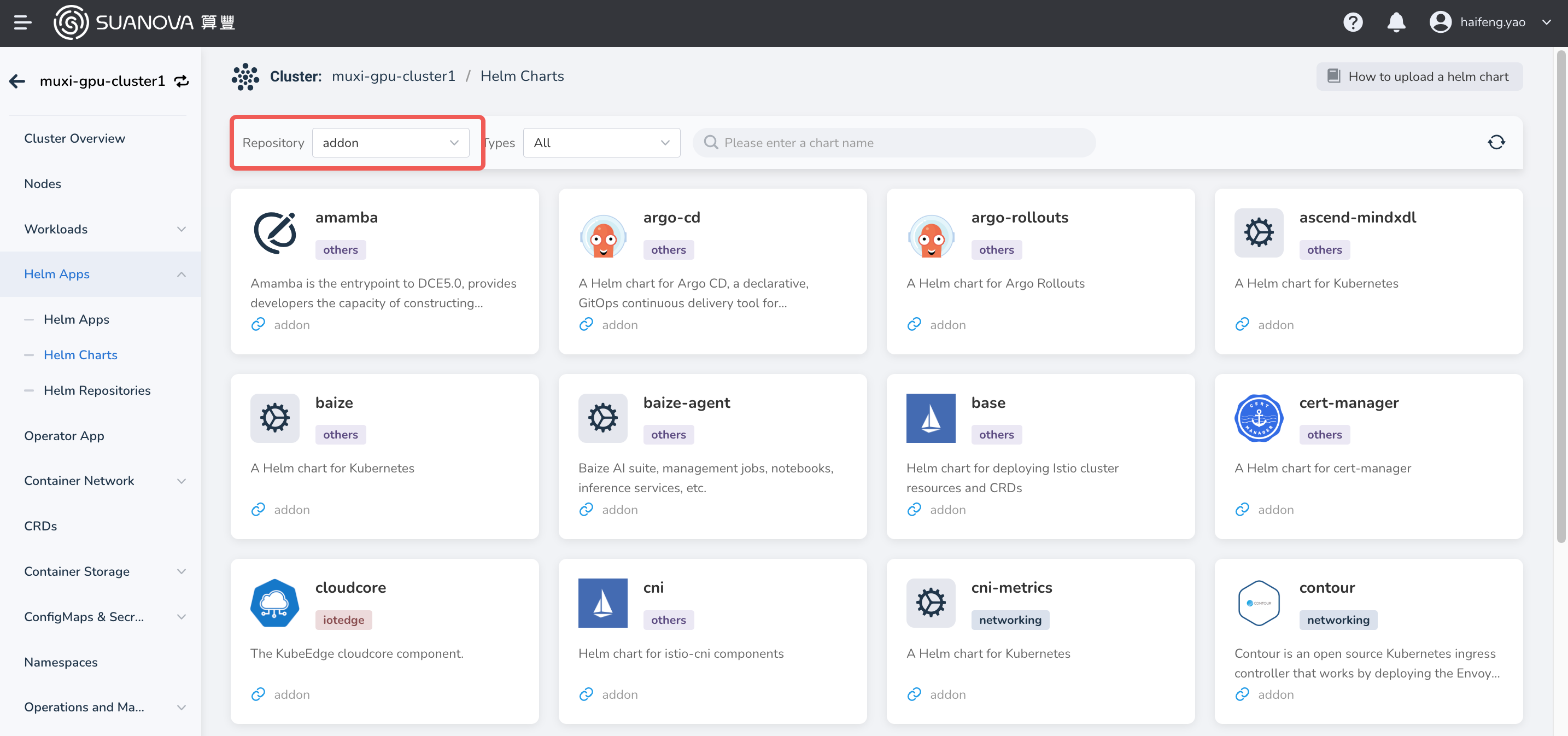Collapse the Helm Apps menu section
The width and height of the screenshot is (1568, 736).
coord(101,274)
